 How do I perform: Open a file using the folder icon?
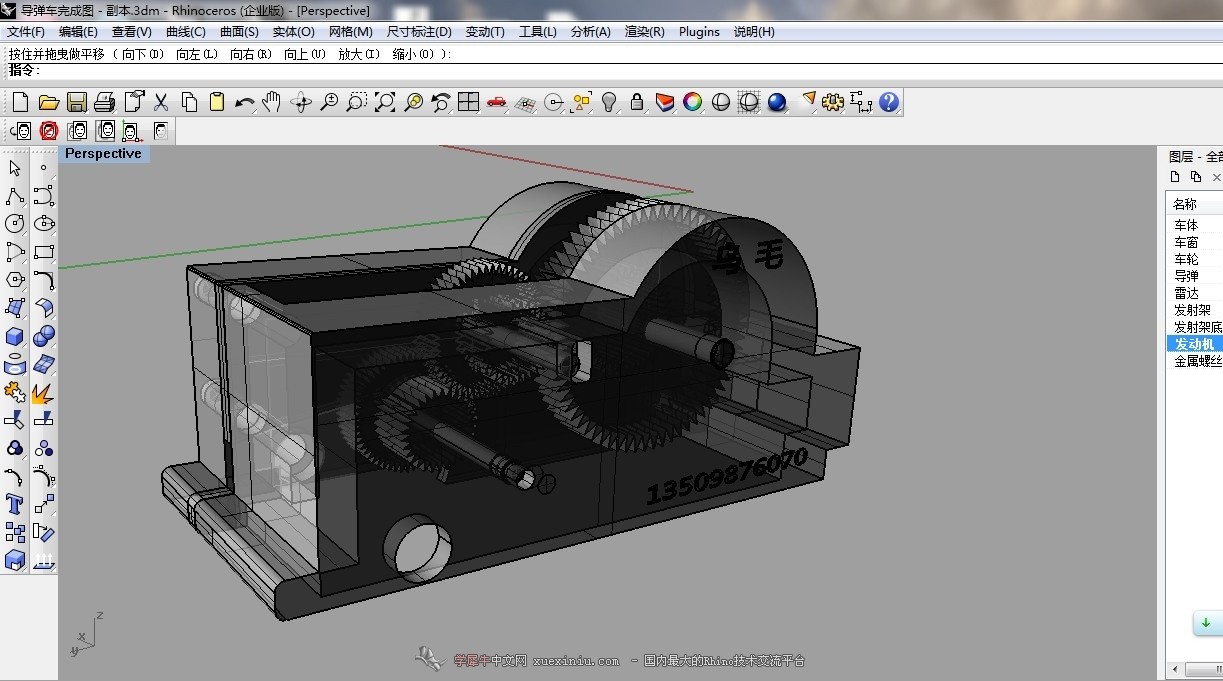(x=48, y=102)
